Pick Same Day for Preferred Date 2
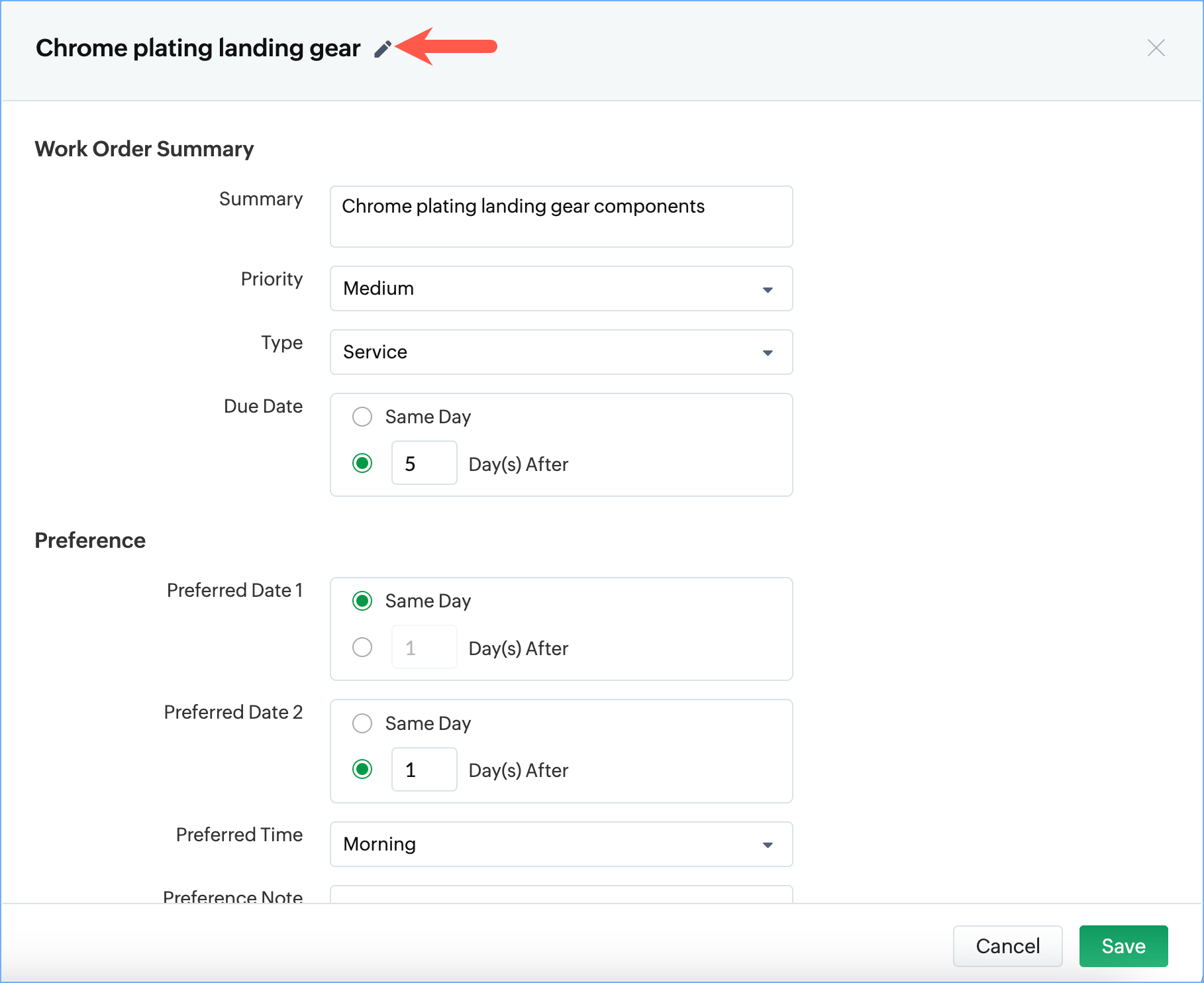Screen dimensions: 1204x983 pos(362,723)
